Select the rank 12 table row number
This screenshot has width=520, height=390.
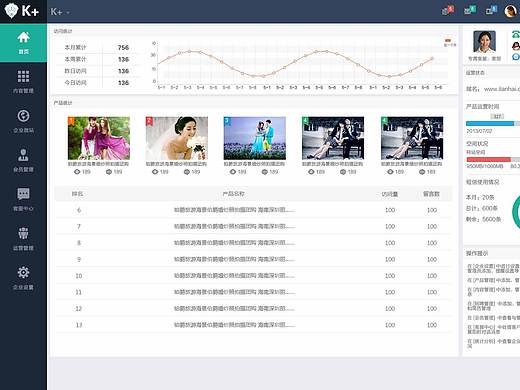(x=79, y=309)
